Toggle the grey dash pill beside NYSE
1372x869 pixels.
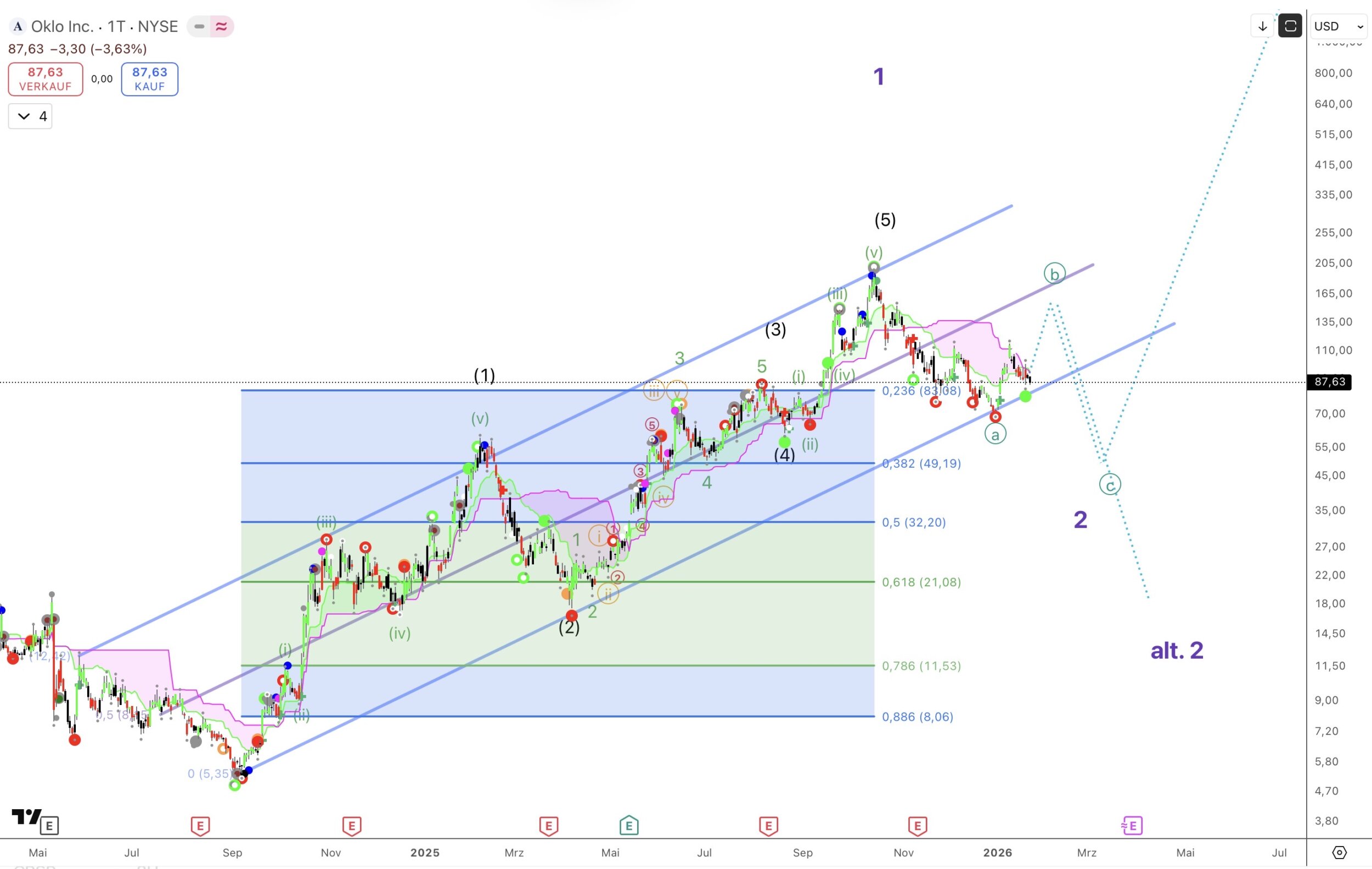tap(199, 26)
